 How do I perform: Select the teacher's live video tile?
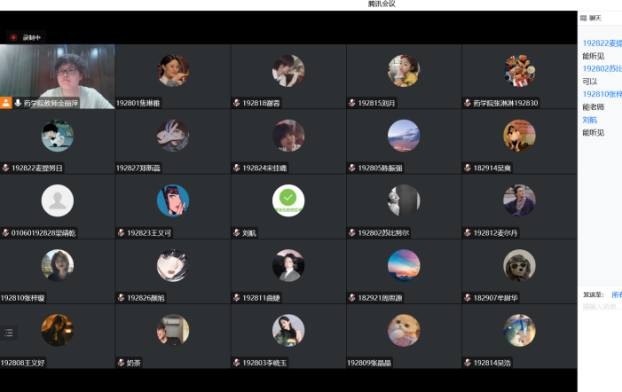click(58, 76)
